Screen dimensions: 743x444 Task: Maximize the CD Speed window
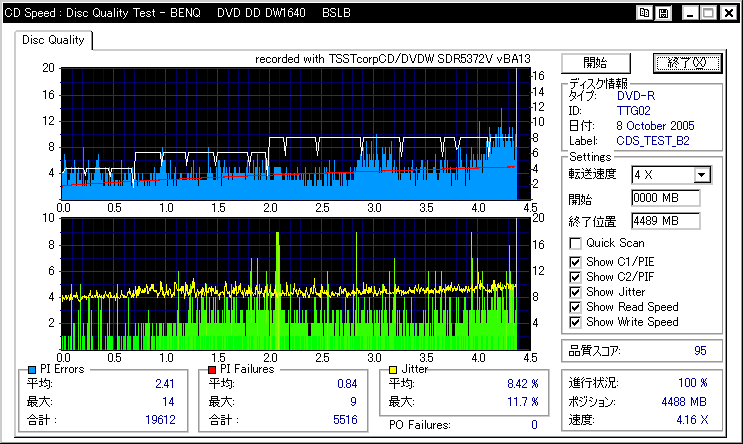tap(709, 13)
